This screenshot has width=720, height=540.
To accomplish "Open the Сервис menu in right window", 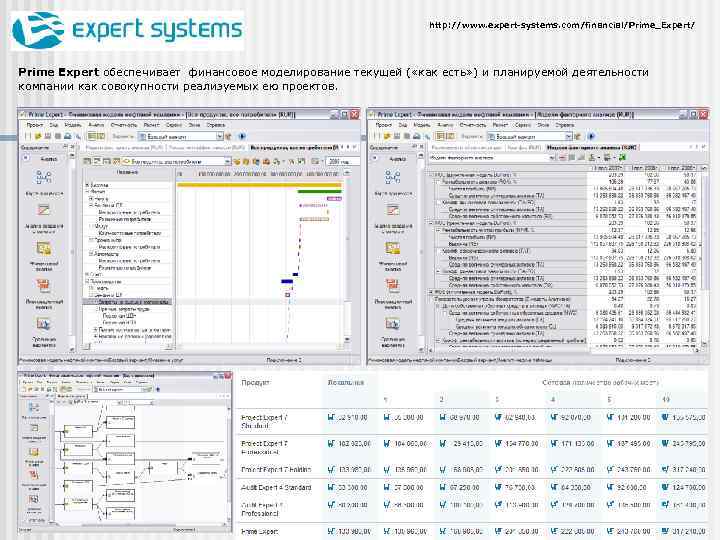I will (523, 125).
